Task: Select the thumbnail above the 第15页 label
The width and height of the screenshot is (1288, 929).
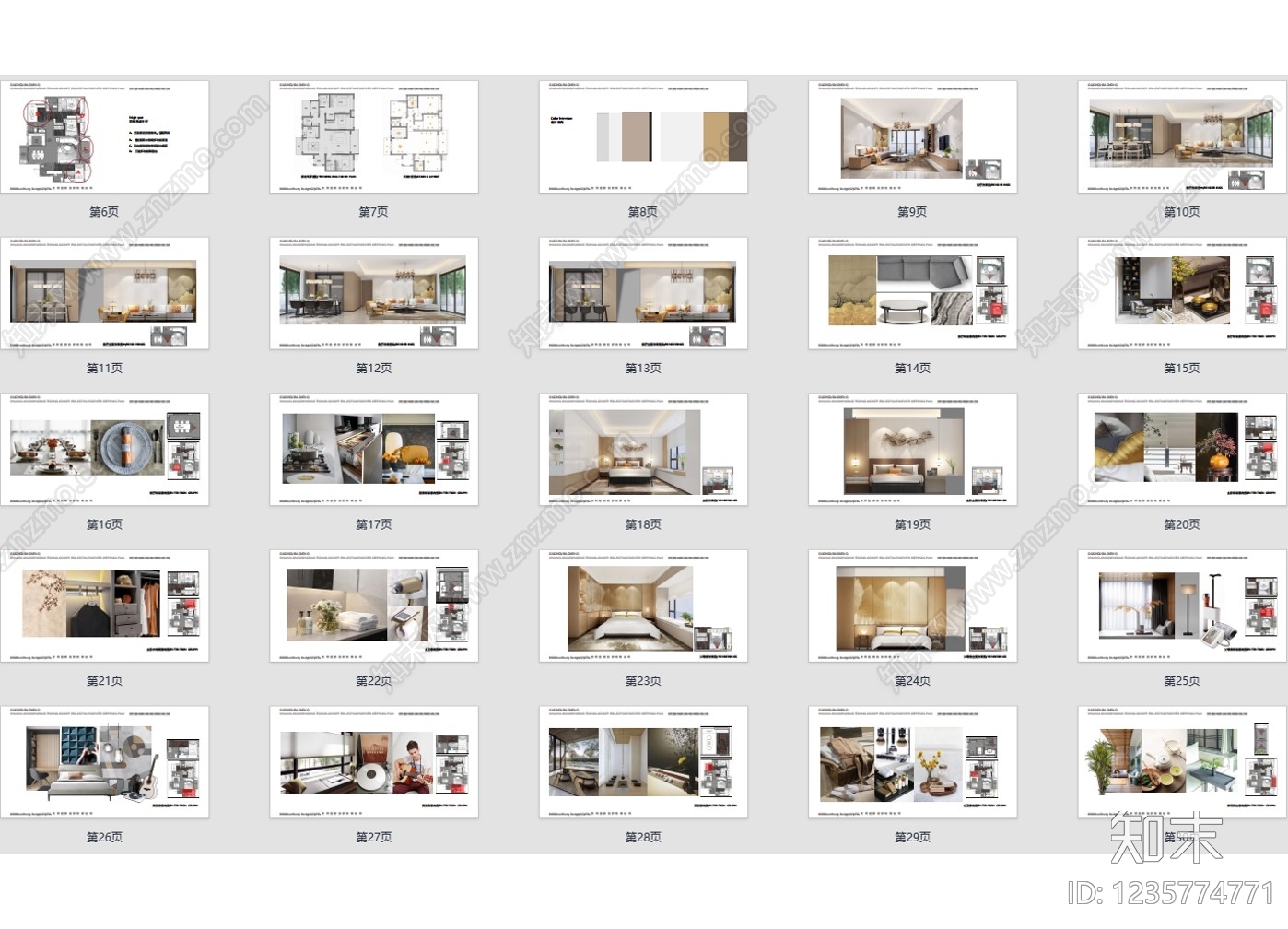Action: point(1182,293)
